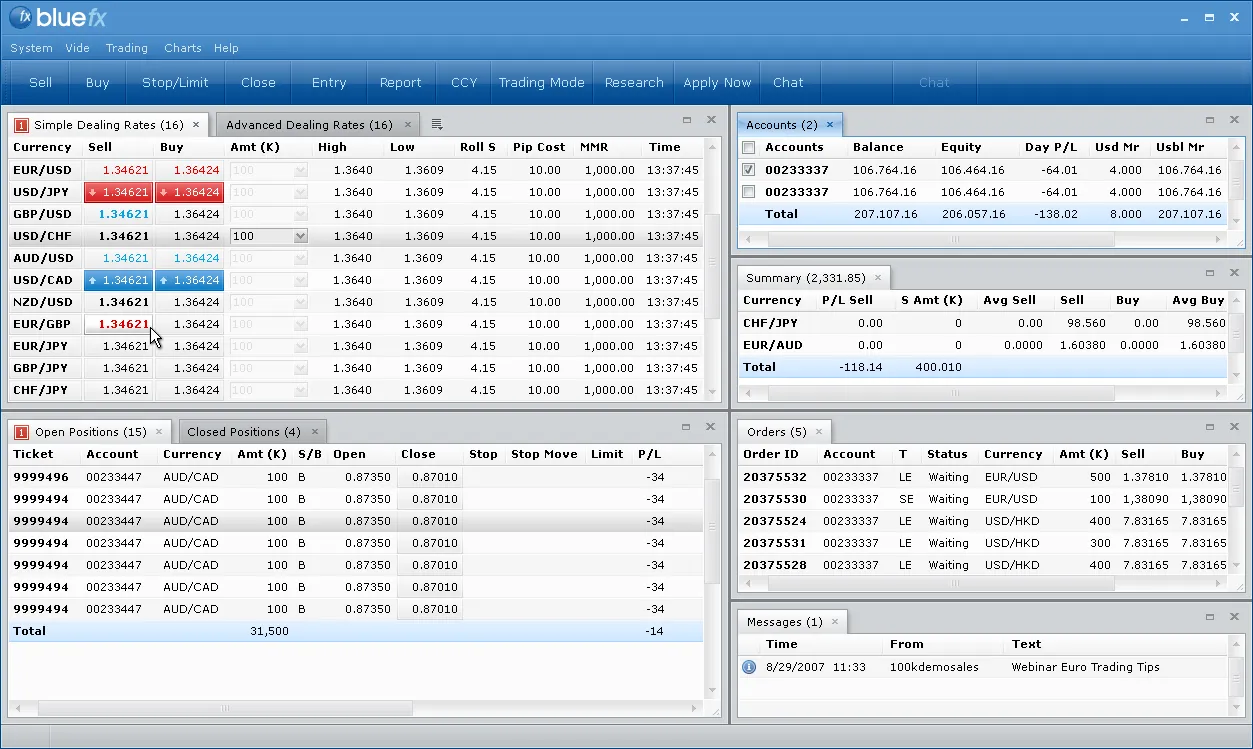Viewport: 1253px width, 749px height.
Task: Click the Stop/Limit toolbar button
Action: coord(175,83)
